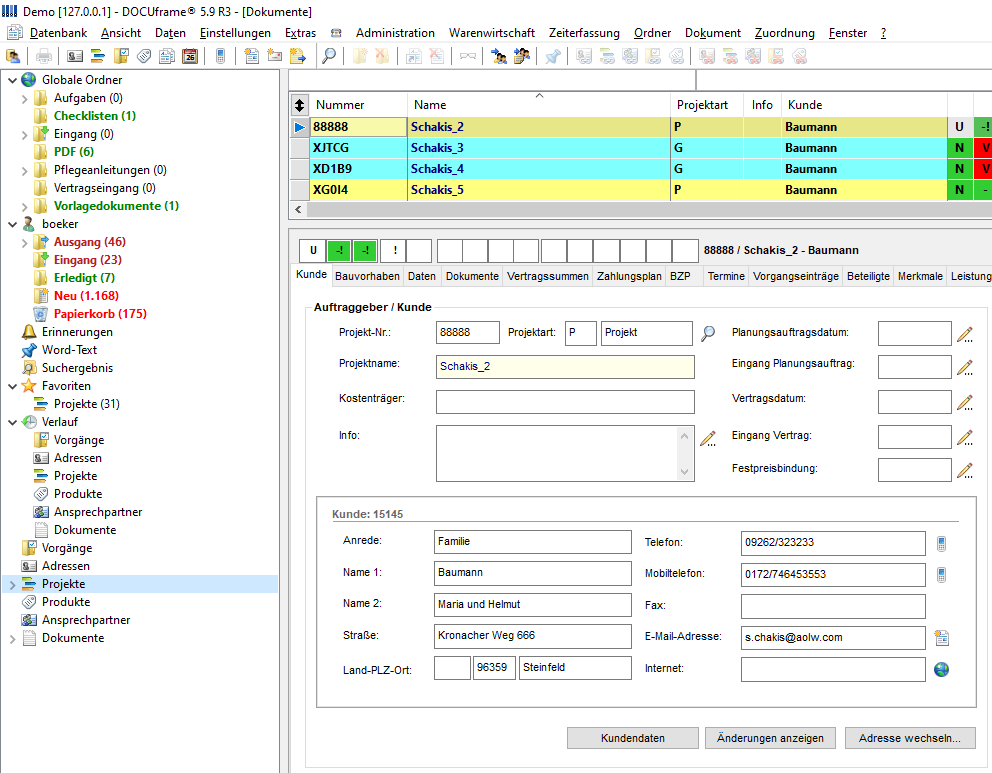
Task: Click pencil icon beside Vertragsdatum
Action: [x=965, y=402]
